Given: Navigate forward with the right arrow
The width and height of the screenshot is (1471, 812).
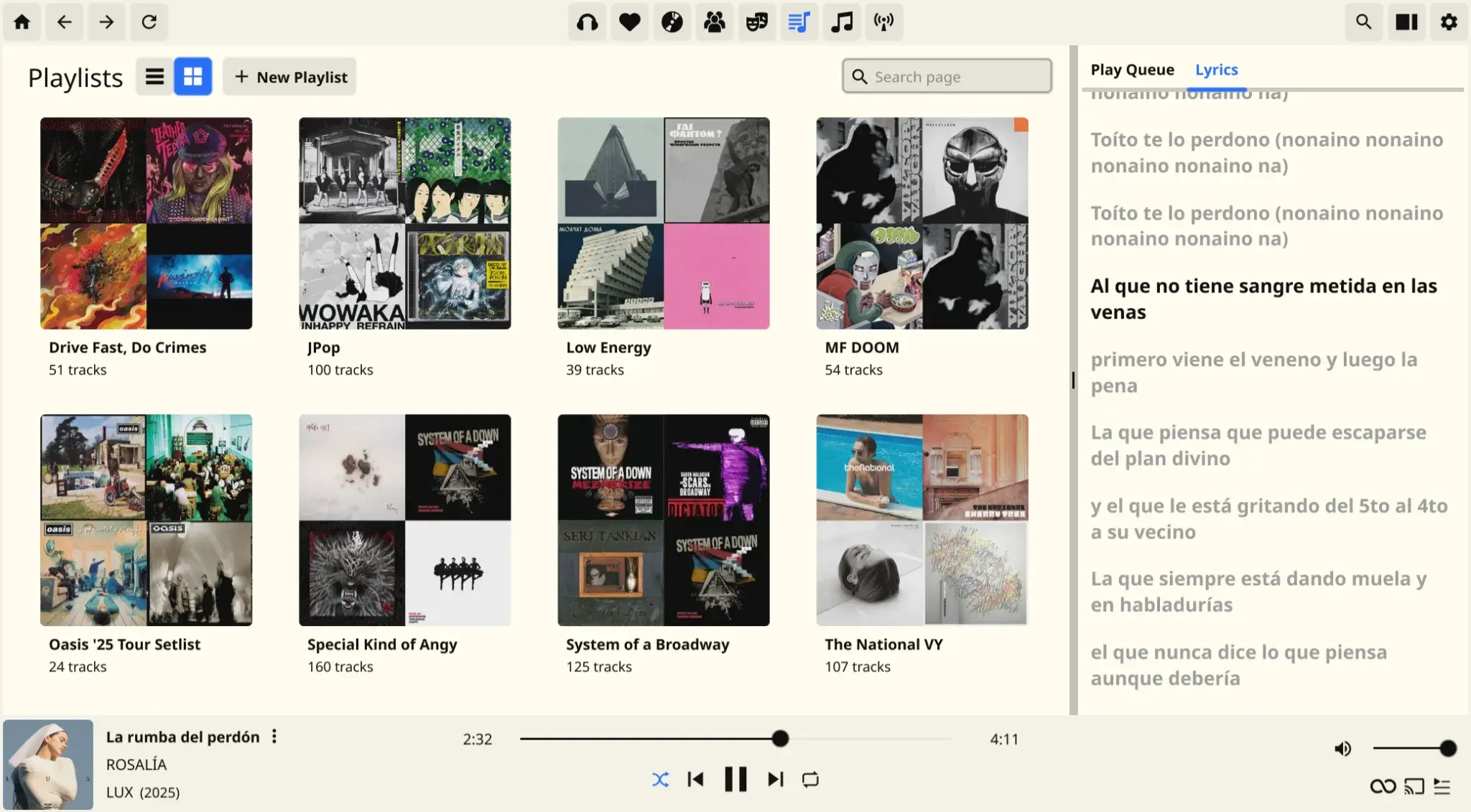Looking at the screenshot, I should tap(106, 22).
